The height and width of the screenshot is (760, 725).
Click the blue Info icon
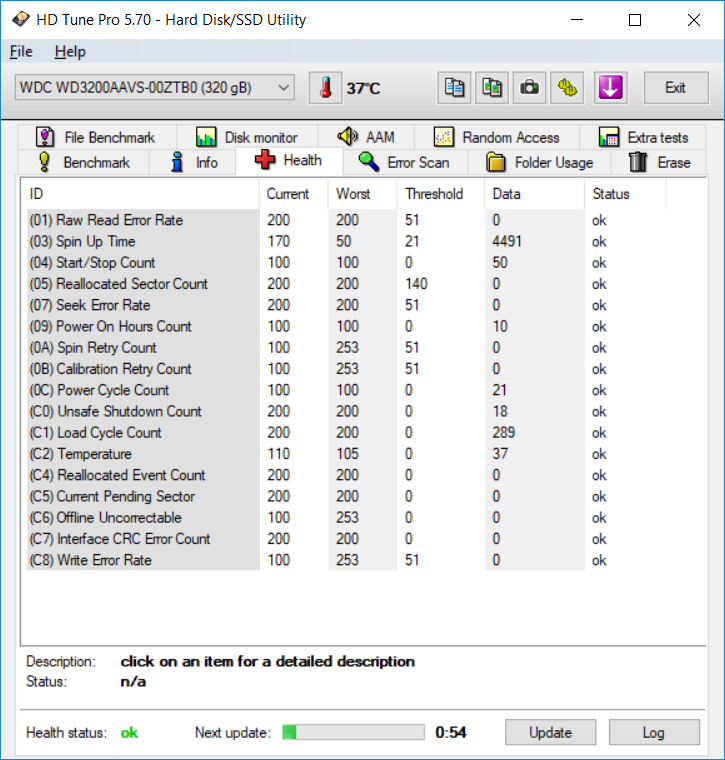(x=177, y=162)
